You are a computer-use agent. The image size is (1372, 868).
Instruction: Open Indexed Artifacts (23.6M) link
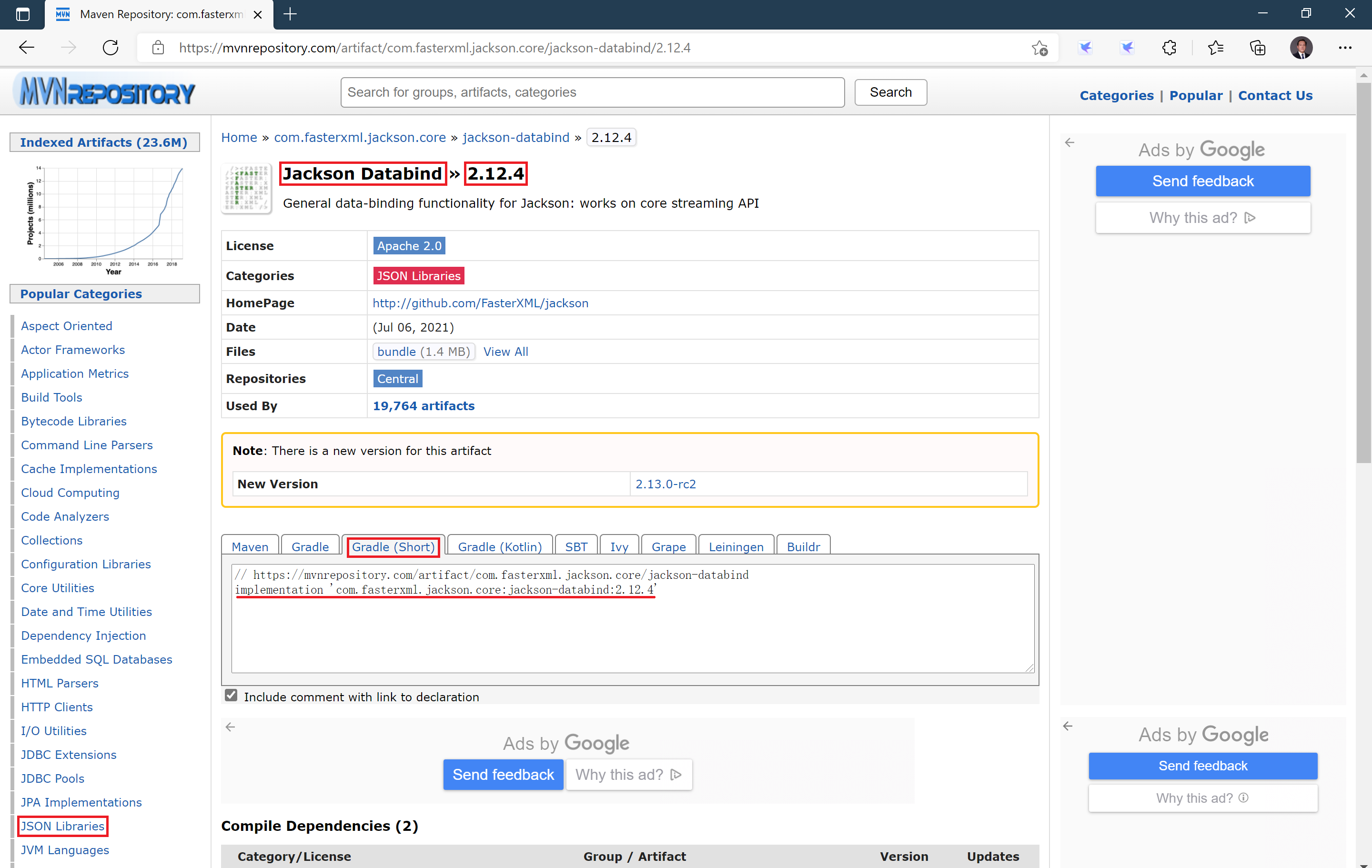pyautogui.click(x=104, y=142)
